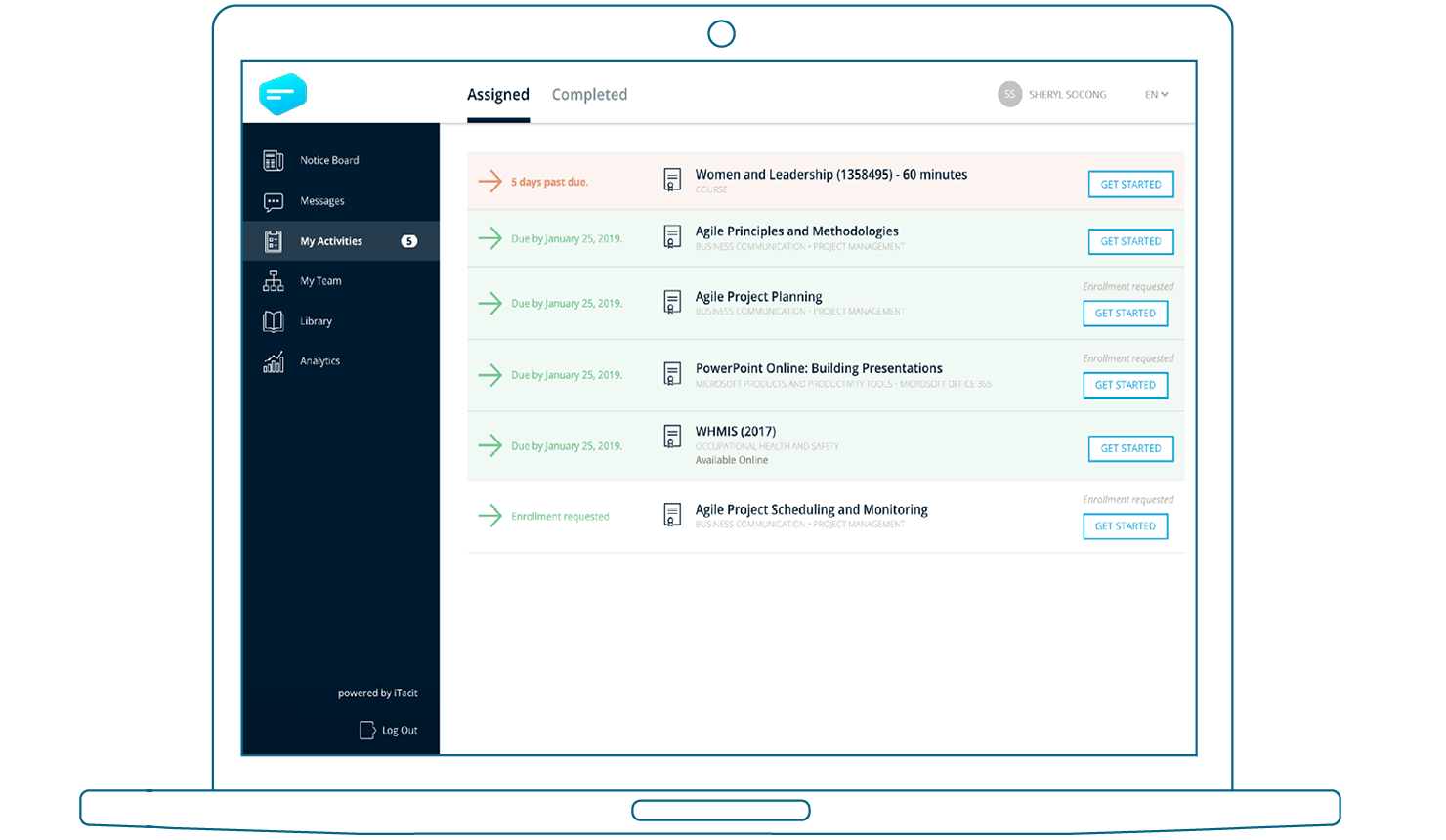Open PowerPoint Online: Building Presentations title

[819, 368]
